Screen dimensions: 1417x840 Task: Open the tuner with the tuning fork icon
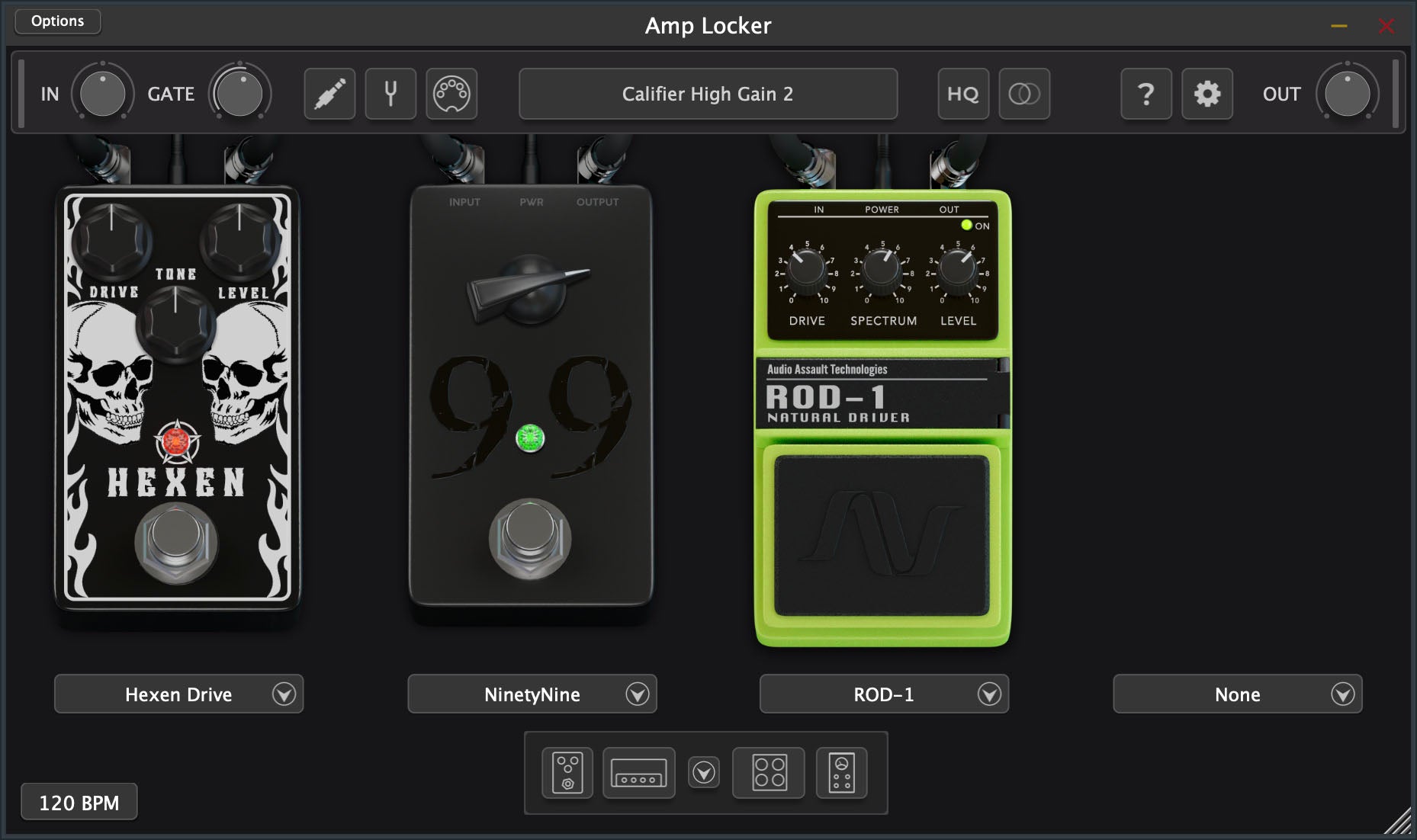(x=390, y=94)
